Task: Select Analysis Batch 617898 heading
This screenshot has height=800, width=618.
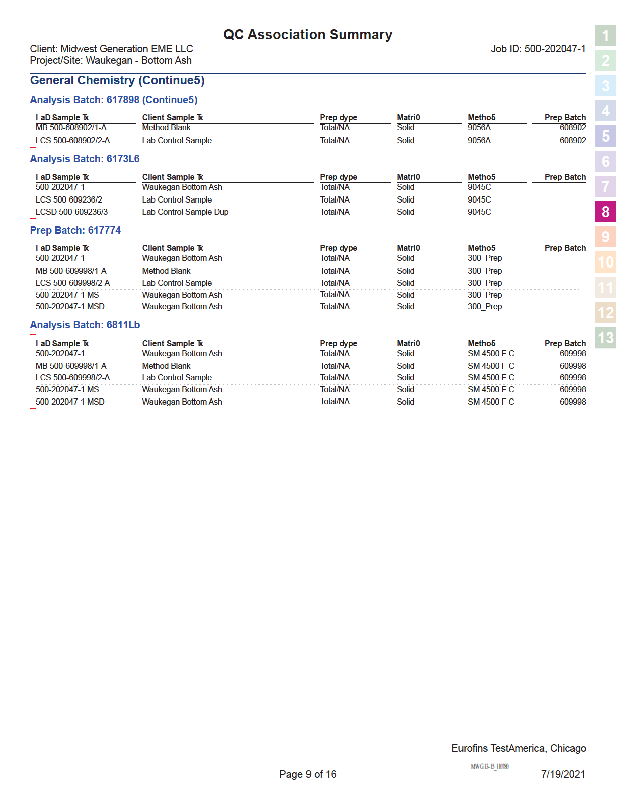Action: click(113, 100)
